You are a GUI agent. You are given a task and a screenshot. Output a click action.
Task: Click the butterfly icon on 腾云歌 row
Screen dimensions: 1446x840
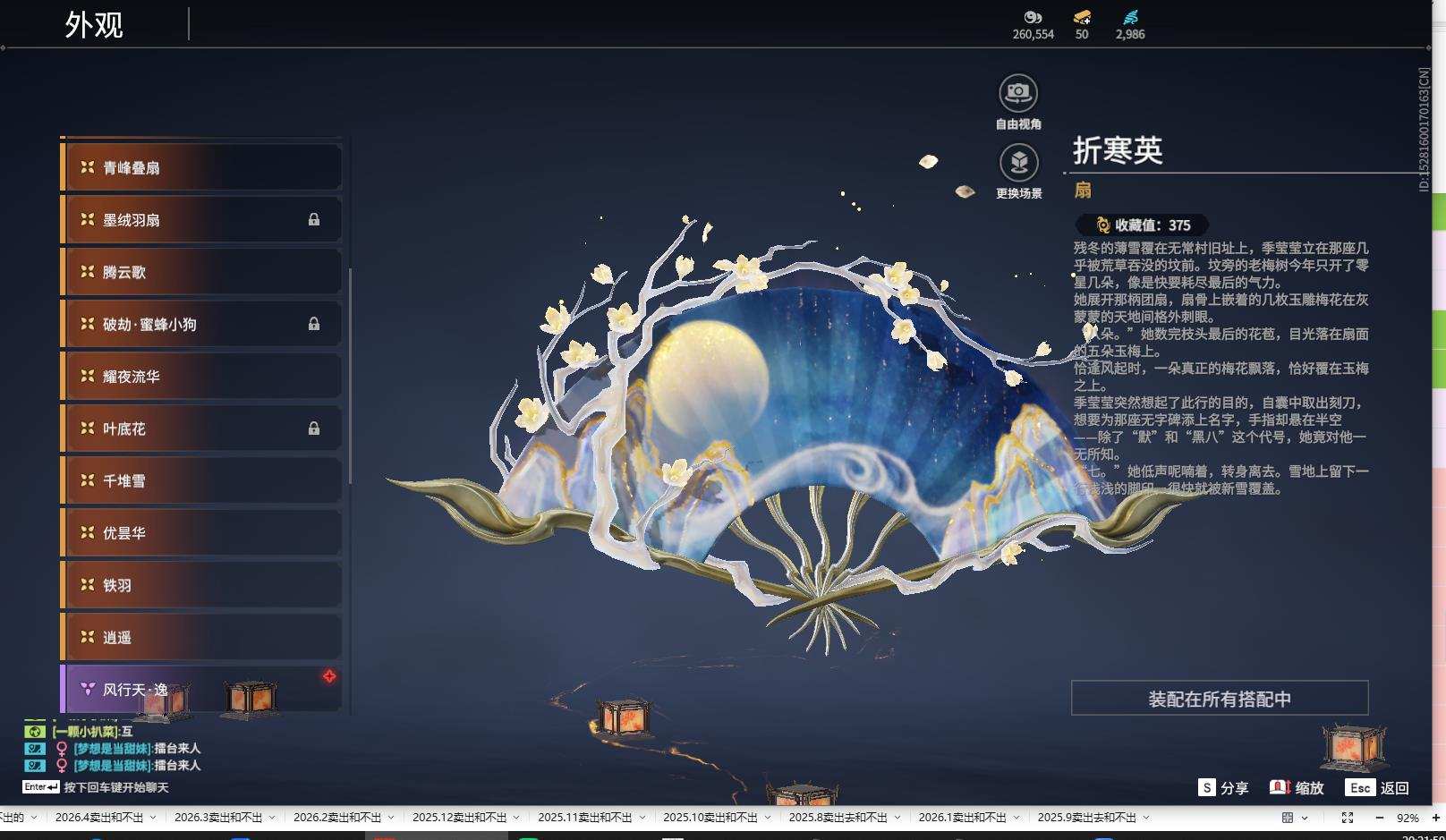pyautogui.click(x=87, y=272)
